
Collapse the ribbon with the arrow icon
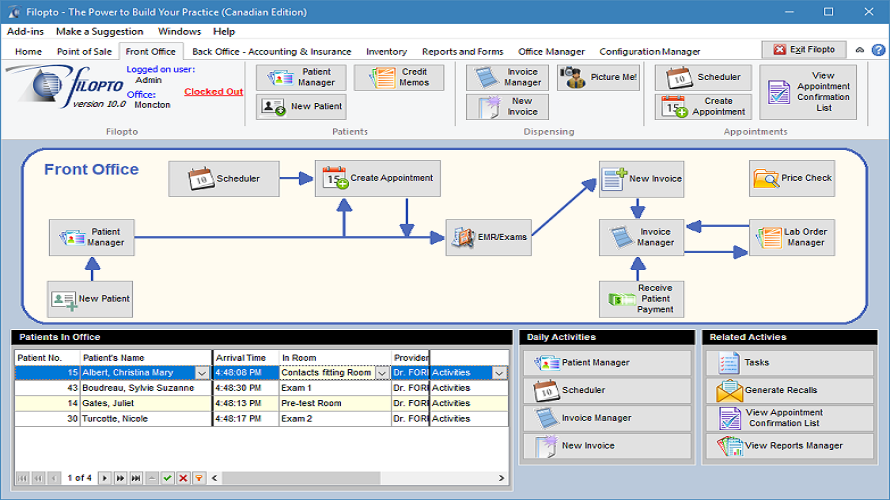tap(860, 50)
